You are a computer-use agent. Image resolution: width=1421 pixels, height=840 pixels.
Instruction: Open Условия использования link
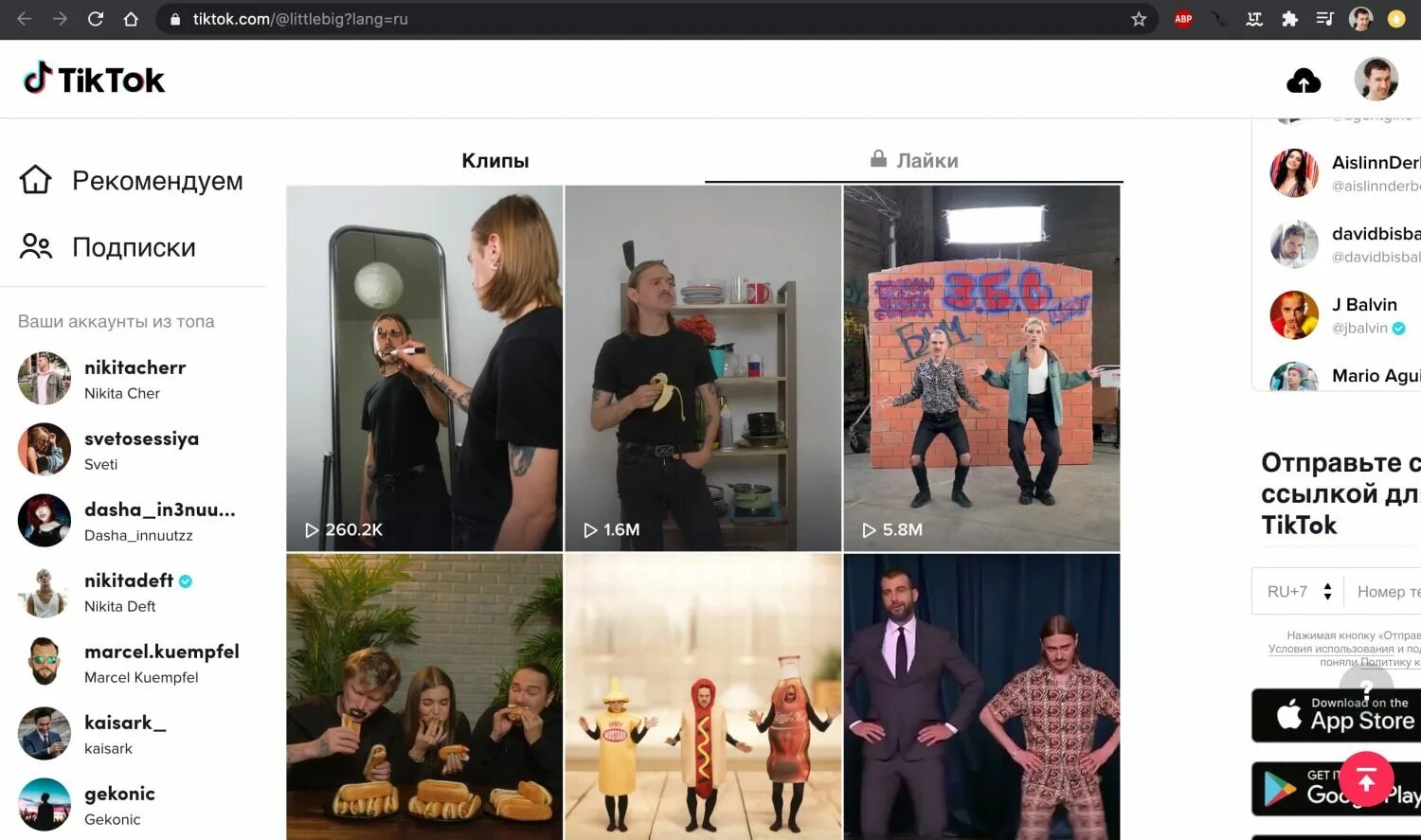[1331, 649]
